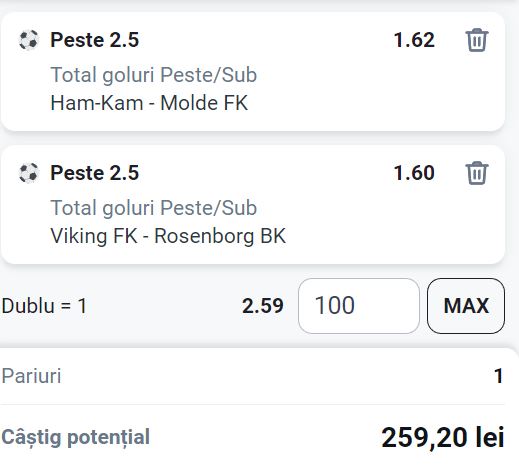This screenshot has width=519, height=469.
Task: Click the Pariuri row label
Action: 31,376
